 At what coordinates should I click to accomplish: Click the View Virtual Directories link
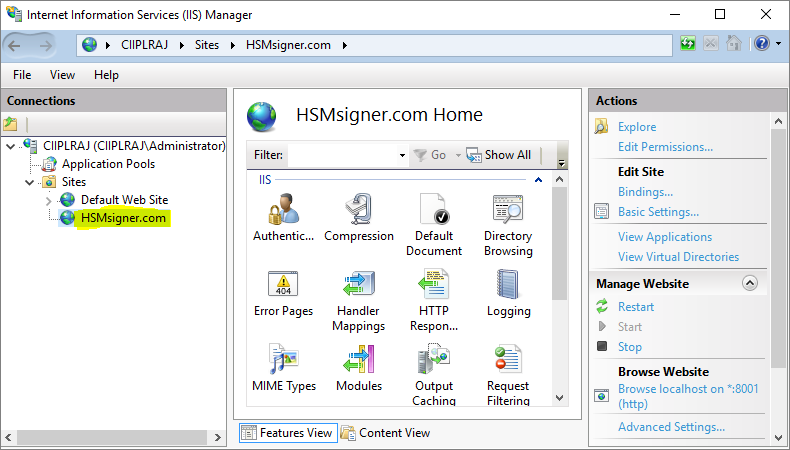679,257
